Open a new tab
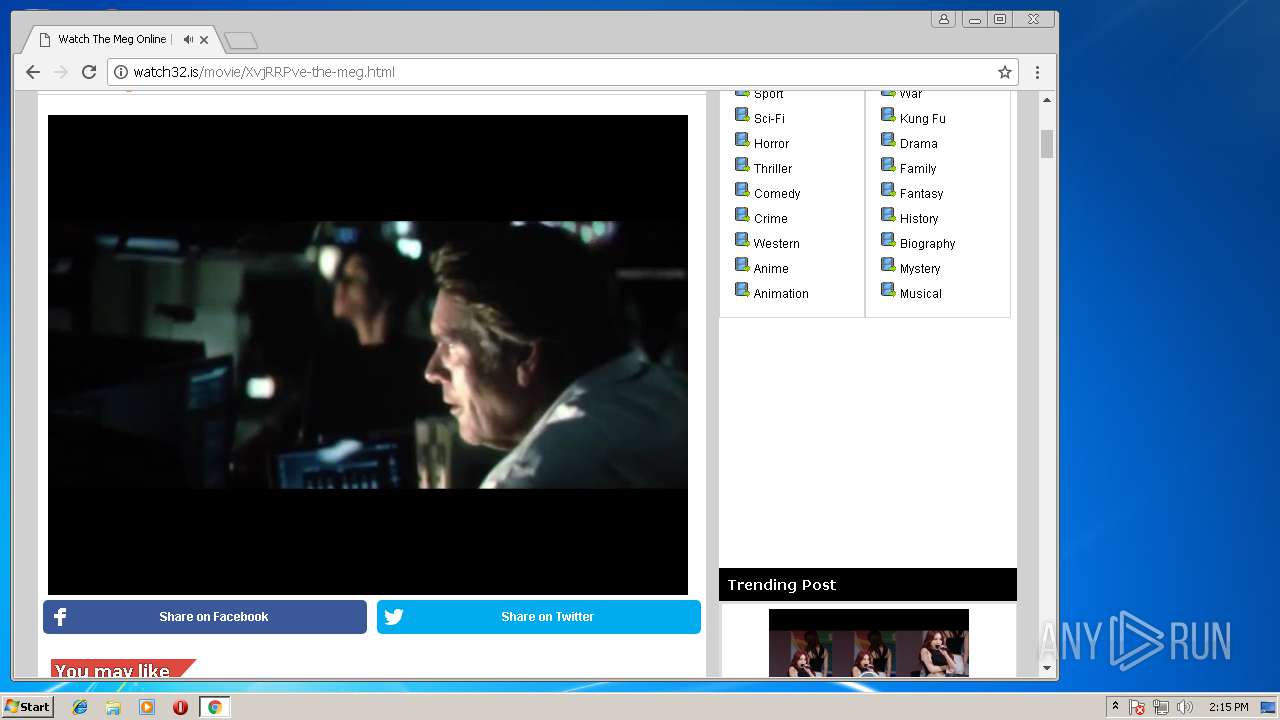 (241, 41)
